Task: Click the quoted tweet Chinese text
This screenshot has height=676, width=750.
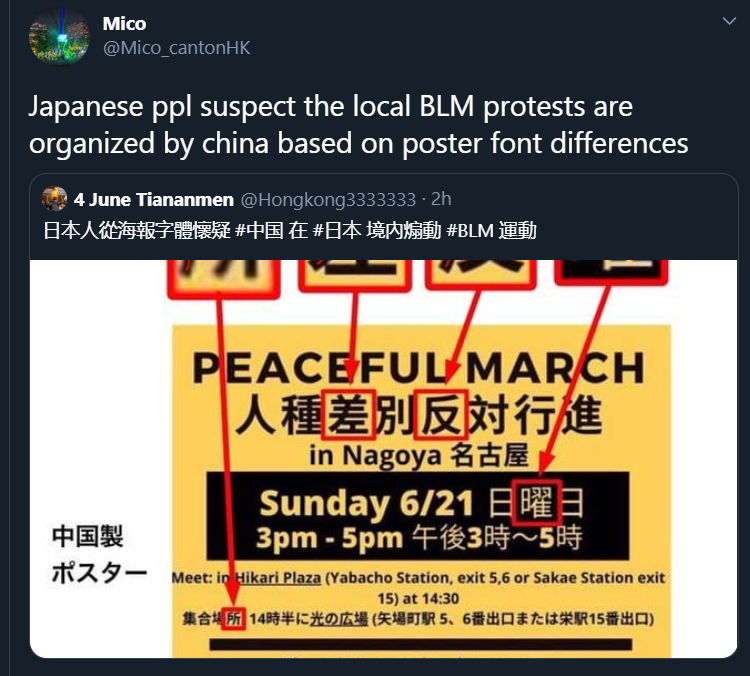Action: (290, 231)
